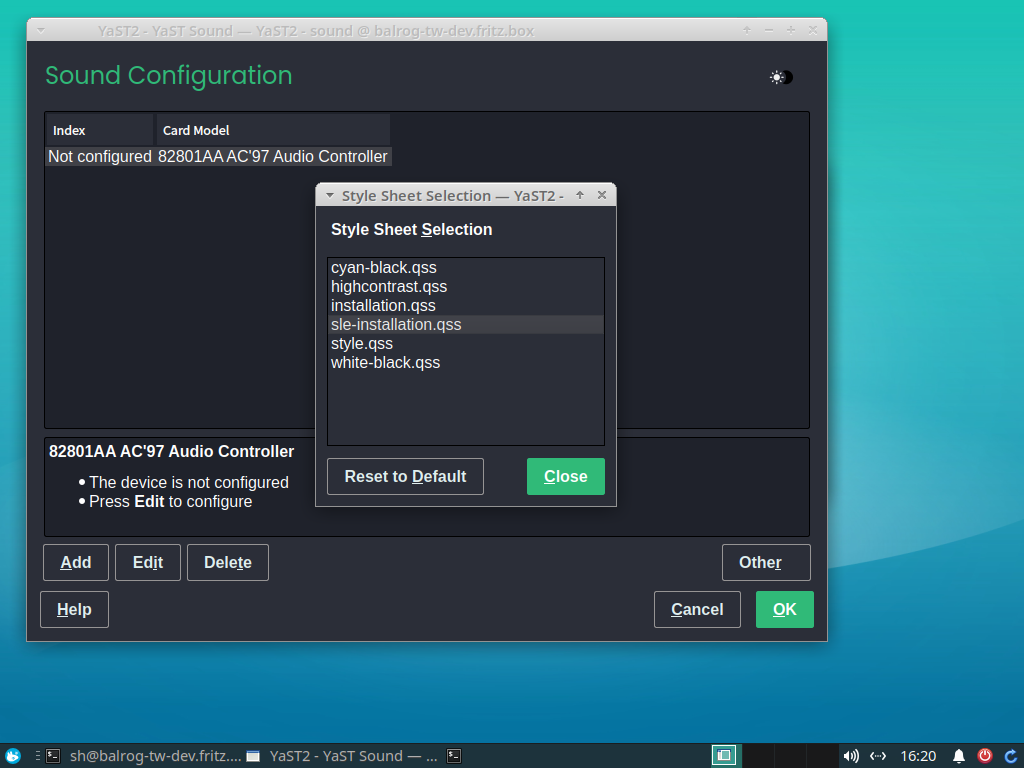Click Cancel in the Sound Configuration window
This screenshot has width=1024, height=768.
point(697,609)
